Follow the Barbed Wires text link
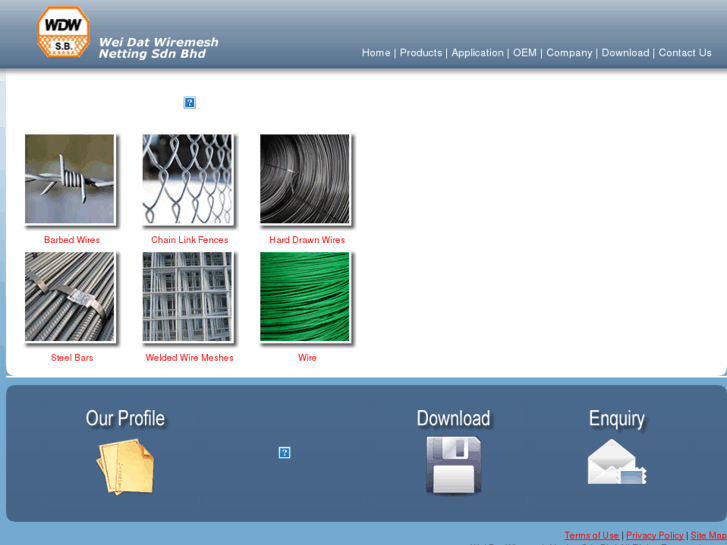 [72, 240]
